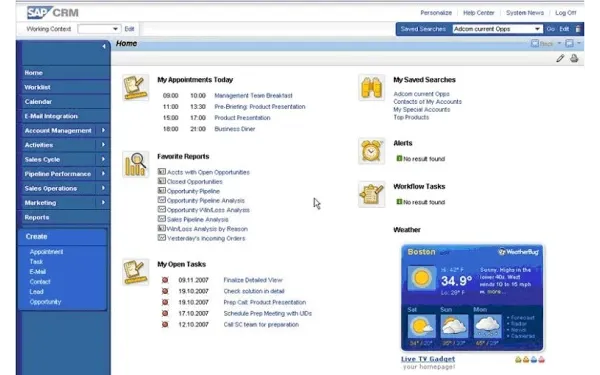Click red status icon for Call SC team task
Image resolution: width=600 pixels, height=375 pixels.
point(165,324)
